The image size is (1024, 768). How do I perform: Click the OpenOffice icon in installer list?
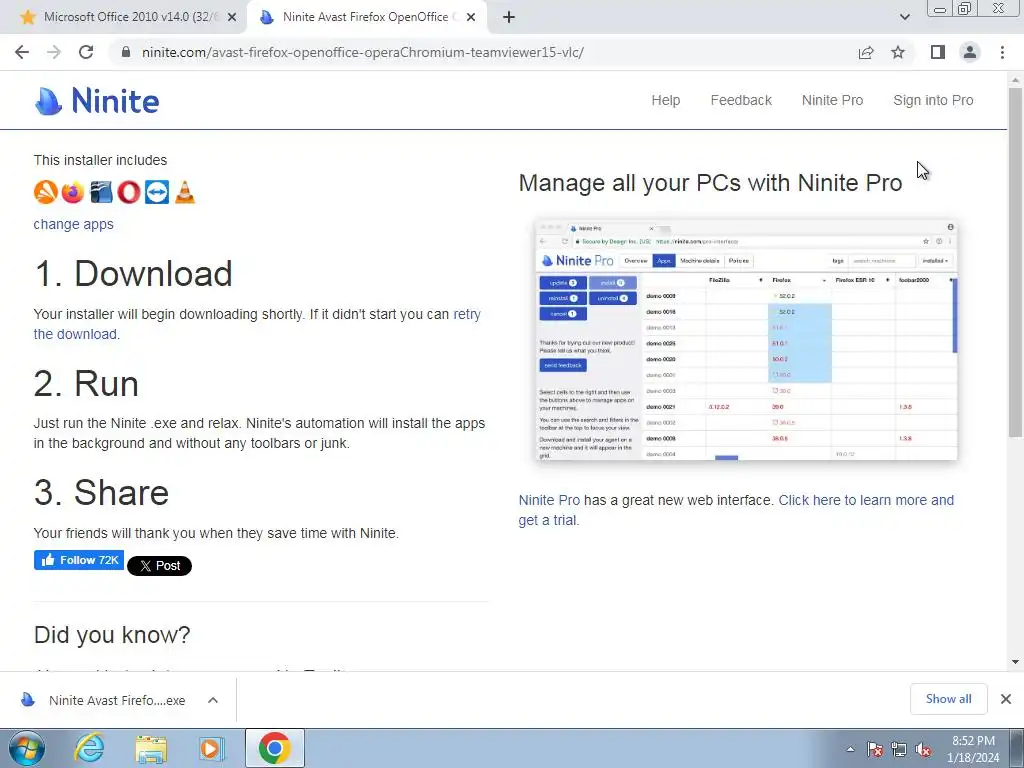click(x=101, y=192)
